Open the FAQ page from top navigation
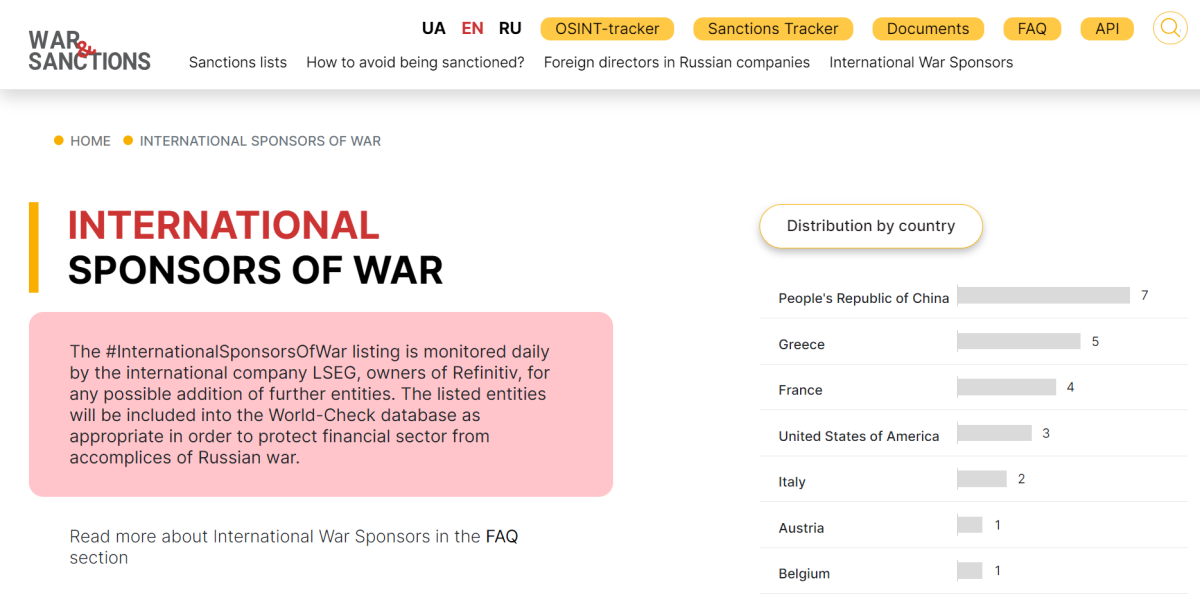 pyautogui.click(x=1032, y=29)
